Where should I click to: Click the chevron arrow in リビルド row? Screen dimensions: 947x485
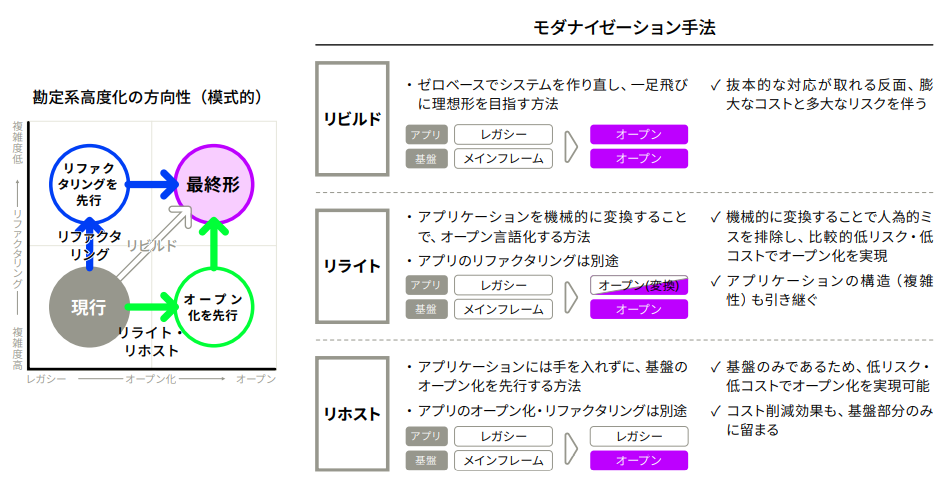pyautogui.click(x=571, y=147)
